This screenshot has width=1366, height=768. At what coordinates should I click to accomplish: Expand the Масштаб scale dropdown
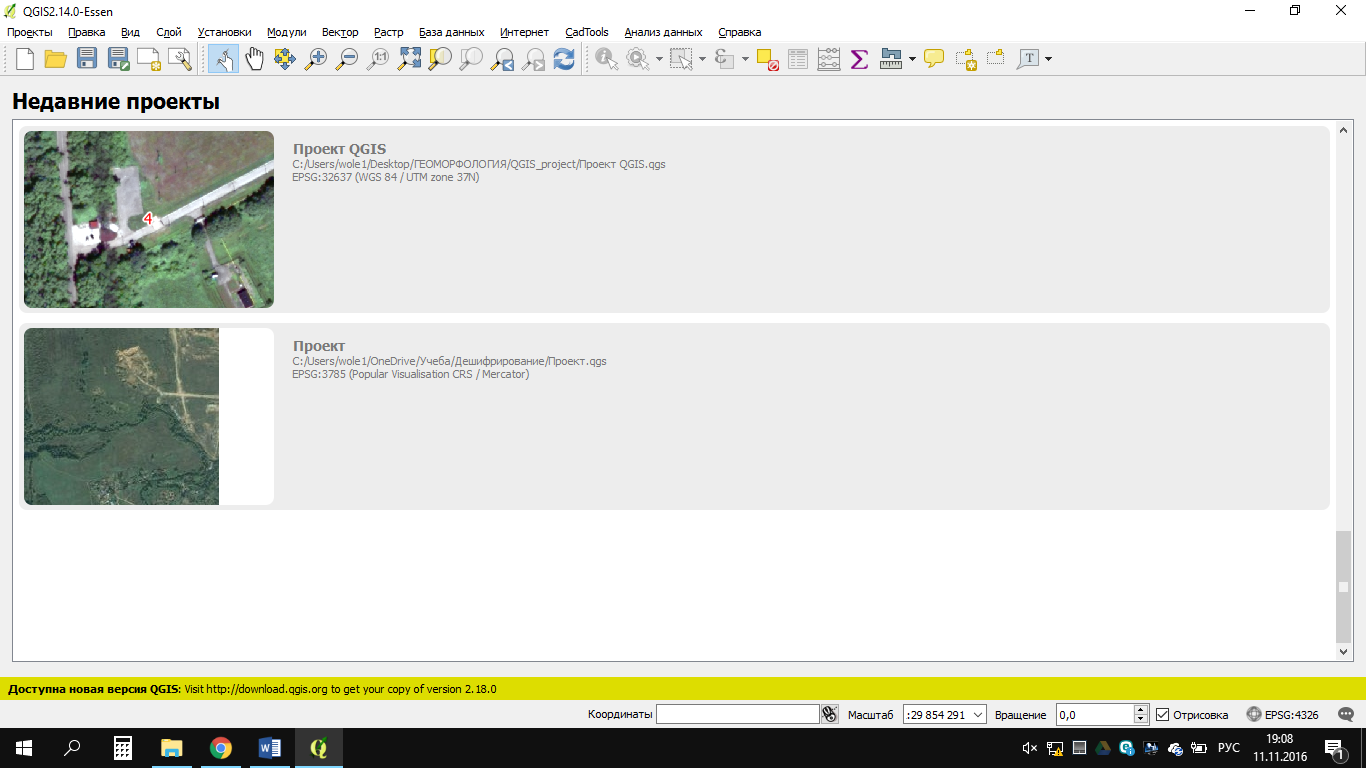977,715
